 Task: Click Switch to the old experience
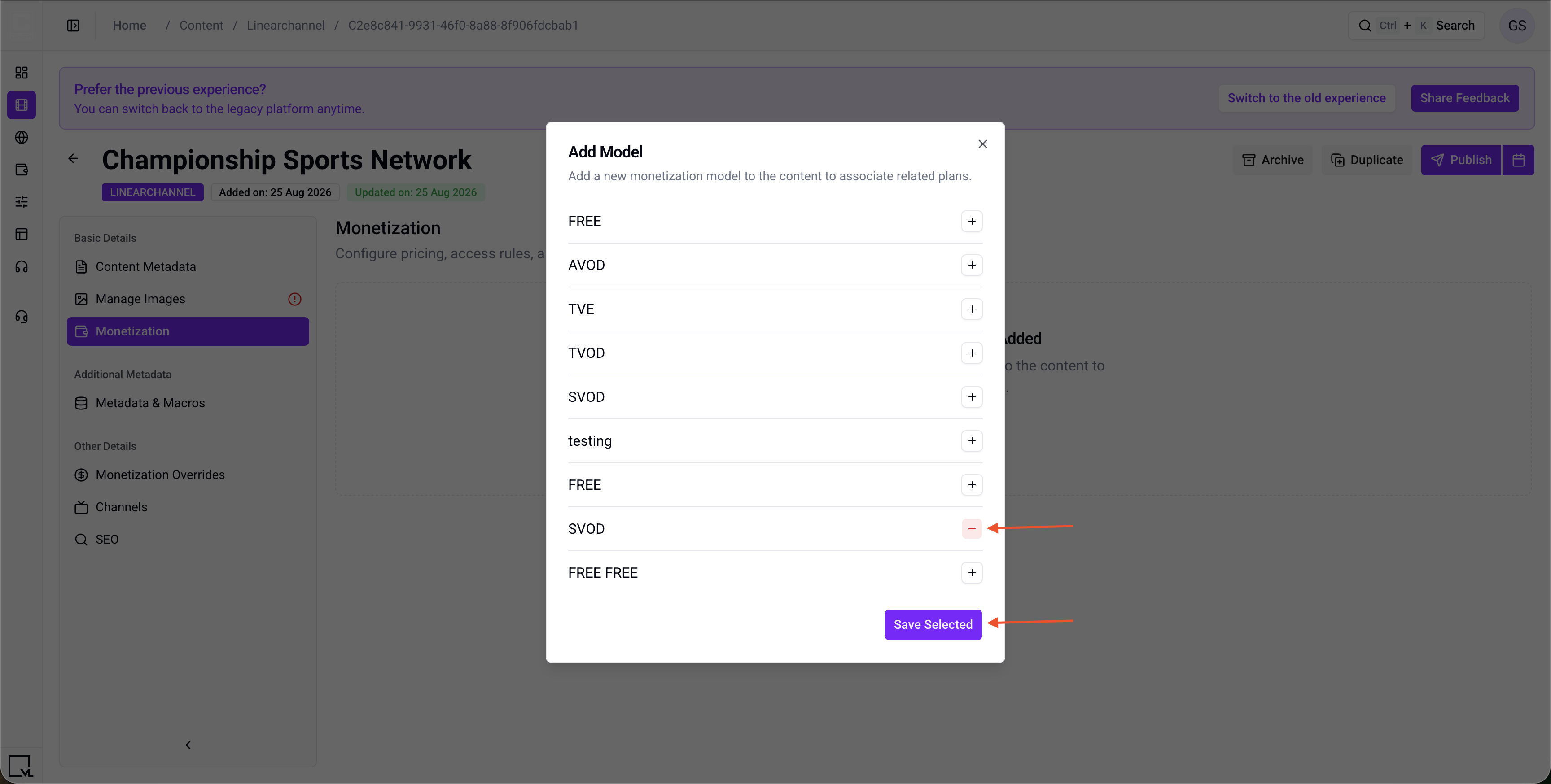coord(1306,98)
